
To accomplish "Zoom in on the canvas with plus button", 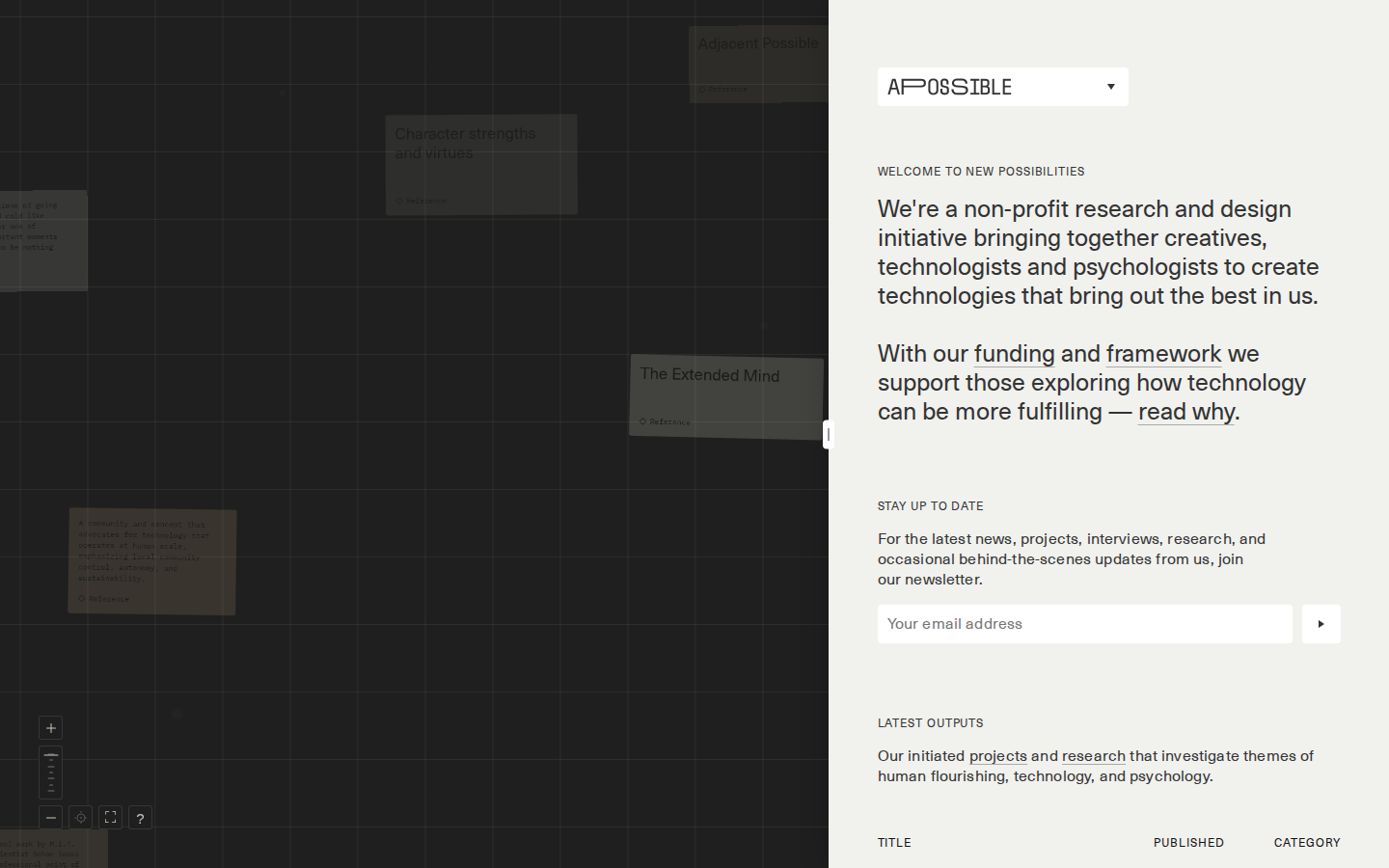I will [x=51, y=728].
